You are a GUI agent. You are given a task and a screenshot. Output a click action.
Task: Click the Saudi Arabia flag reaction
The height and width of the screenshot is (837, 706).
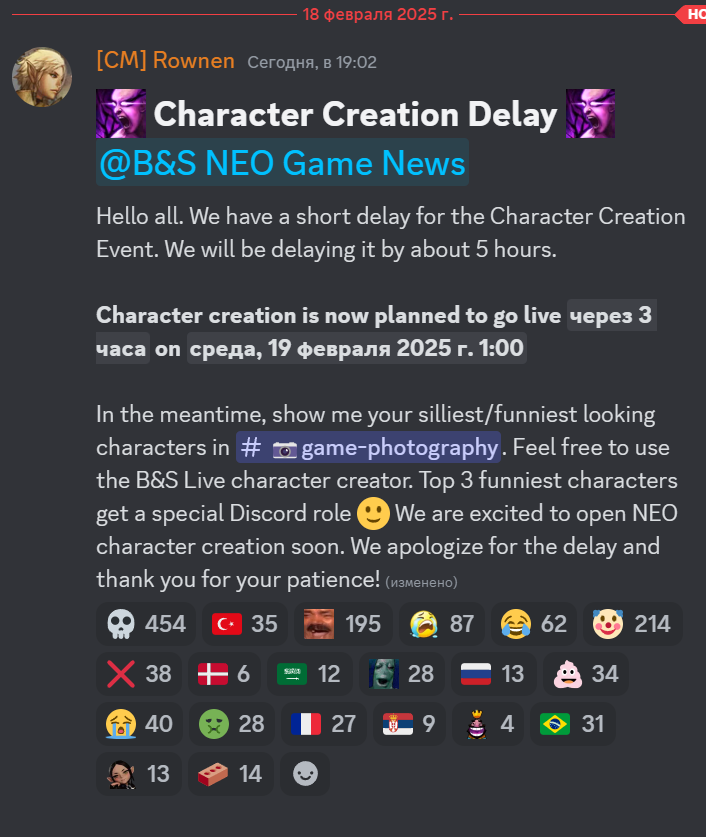coord(310,674)
